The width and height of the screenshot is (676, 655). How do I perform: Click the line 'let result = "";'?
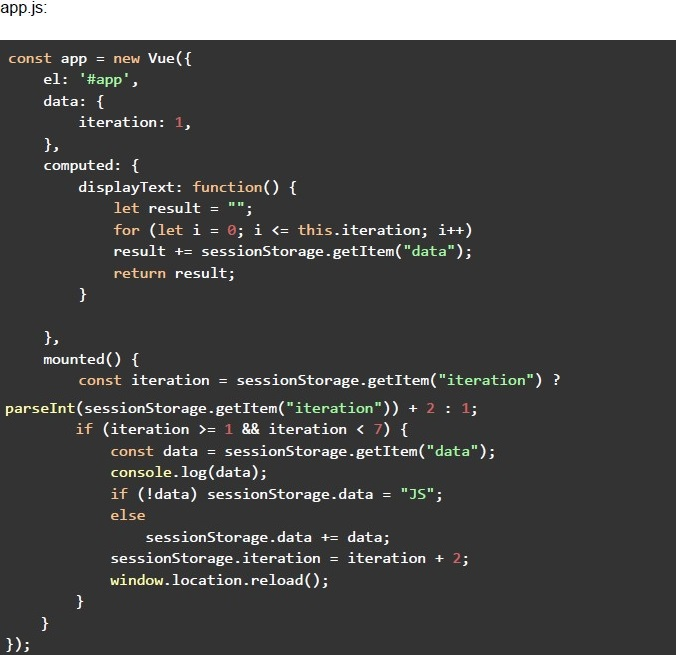pos(183,208)
